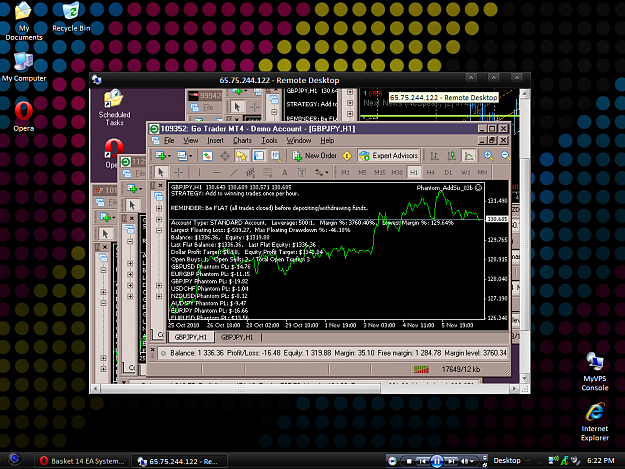Click the zoom out magnifier icon

(505, 156)
